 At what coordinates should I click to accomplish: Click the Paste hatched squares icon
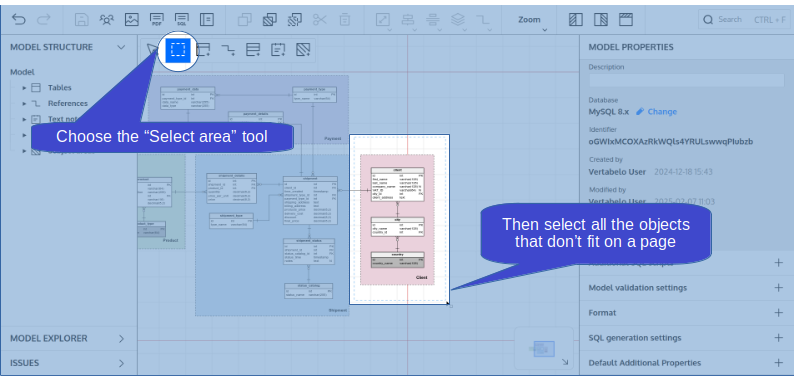pyautogui.click(x=269, y=20)
